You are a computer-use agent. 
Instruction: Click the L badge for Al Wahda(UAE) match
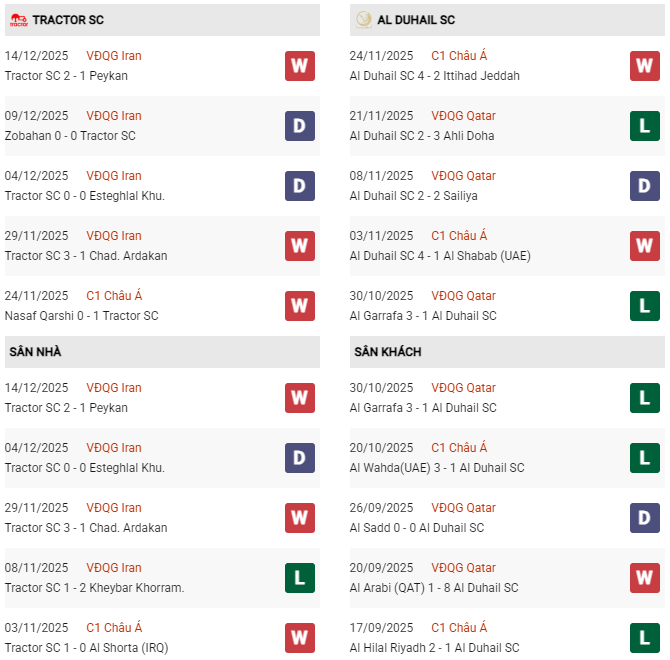[x=645, y=458]
